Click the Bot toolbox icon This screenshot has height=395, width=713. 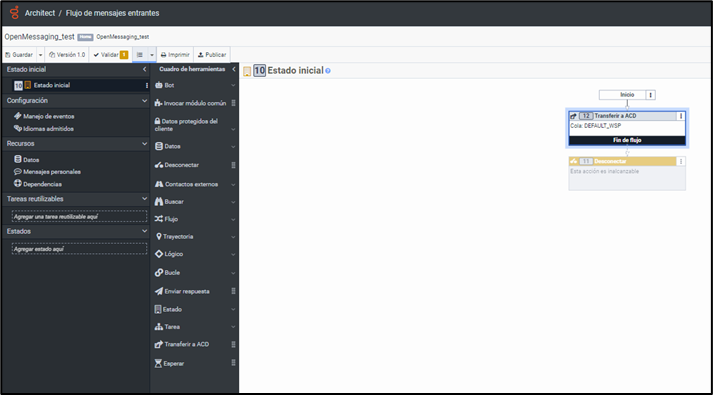(159, 85)
